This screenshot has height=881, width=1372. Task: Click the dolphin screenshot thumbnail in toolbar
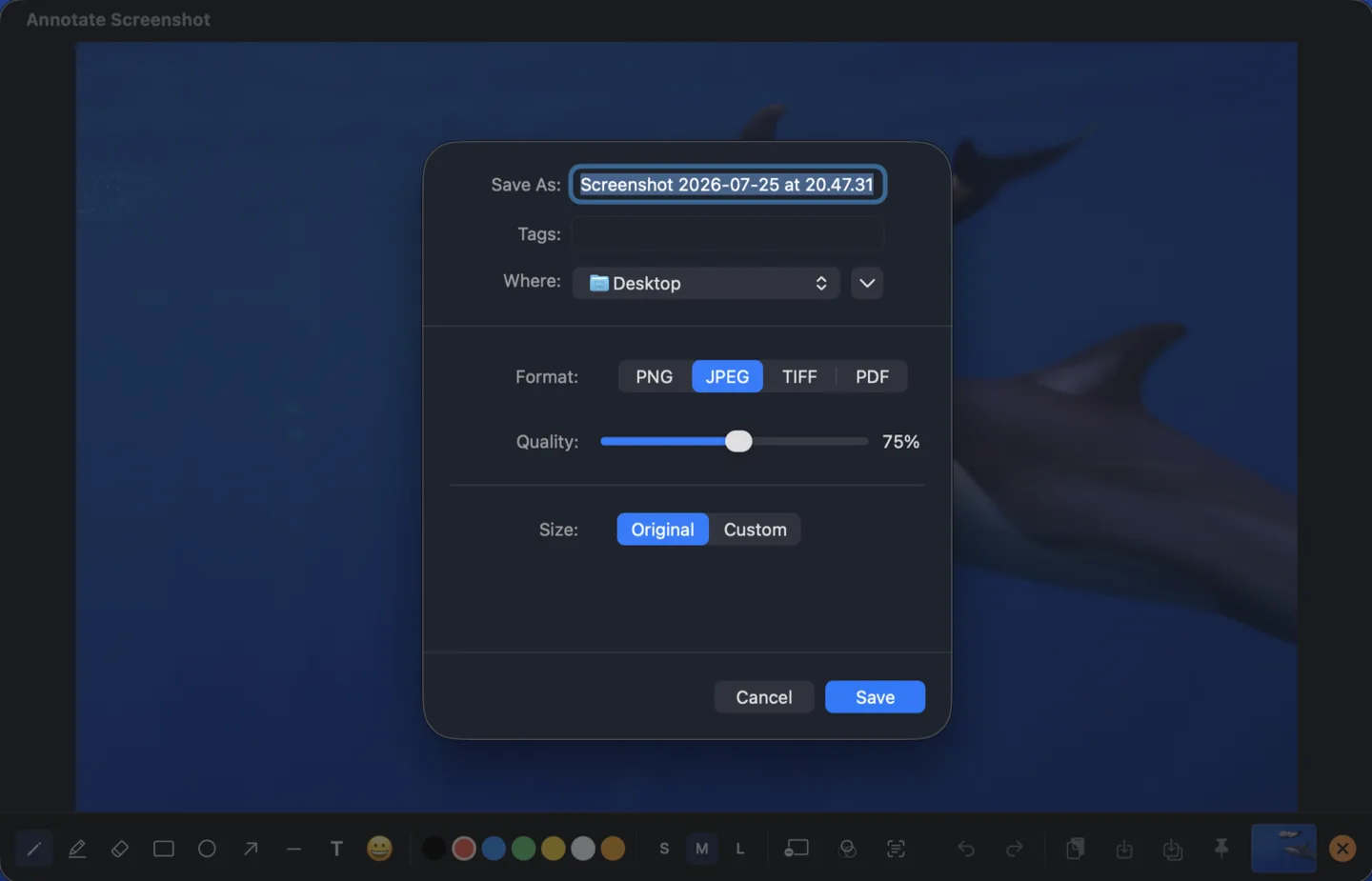pyautogui.click(x=1283, y=848)
